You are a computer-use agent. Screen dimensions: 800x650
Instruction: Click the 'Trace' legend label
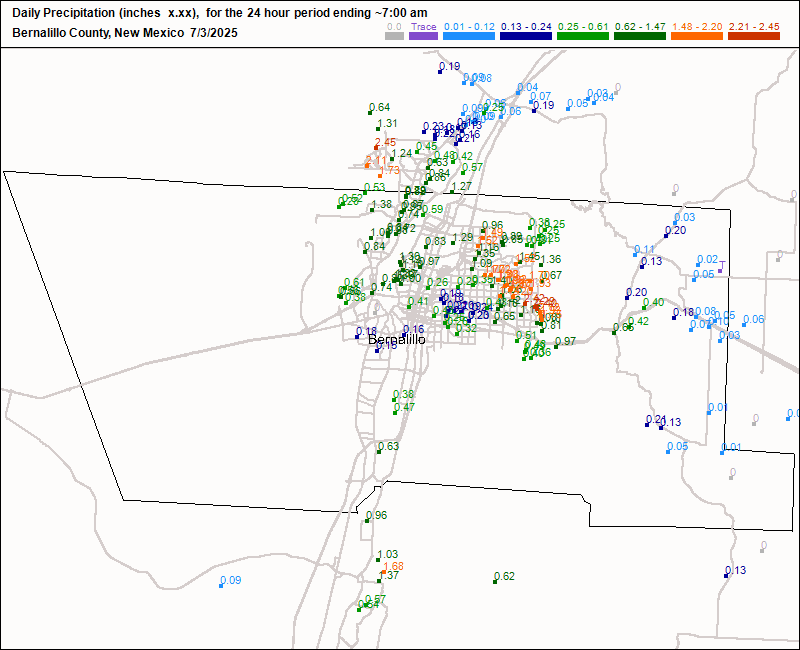pos(423,27)
